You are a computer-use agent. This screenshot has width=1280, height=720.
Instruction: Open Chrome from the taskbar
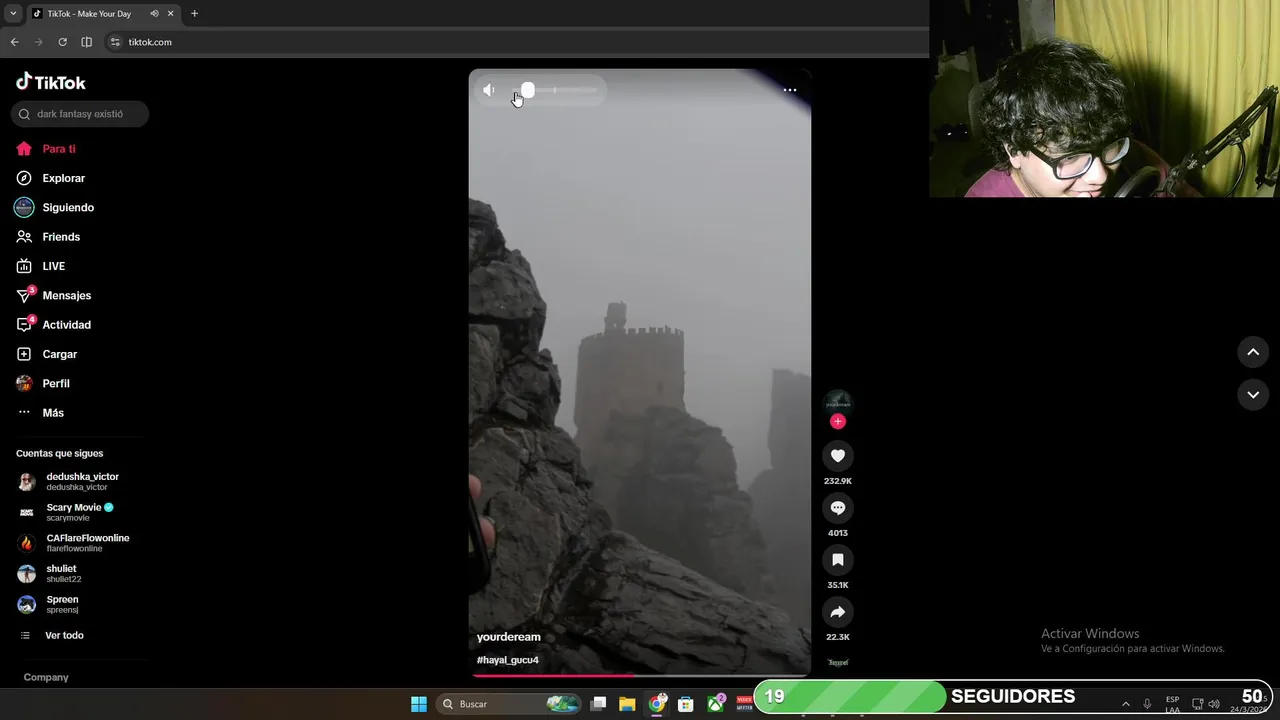(657, 704)
